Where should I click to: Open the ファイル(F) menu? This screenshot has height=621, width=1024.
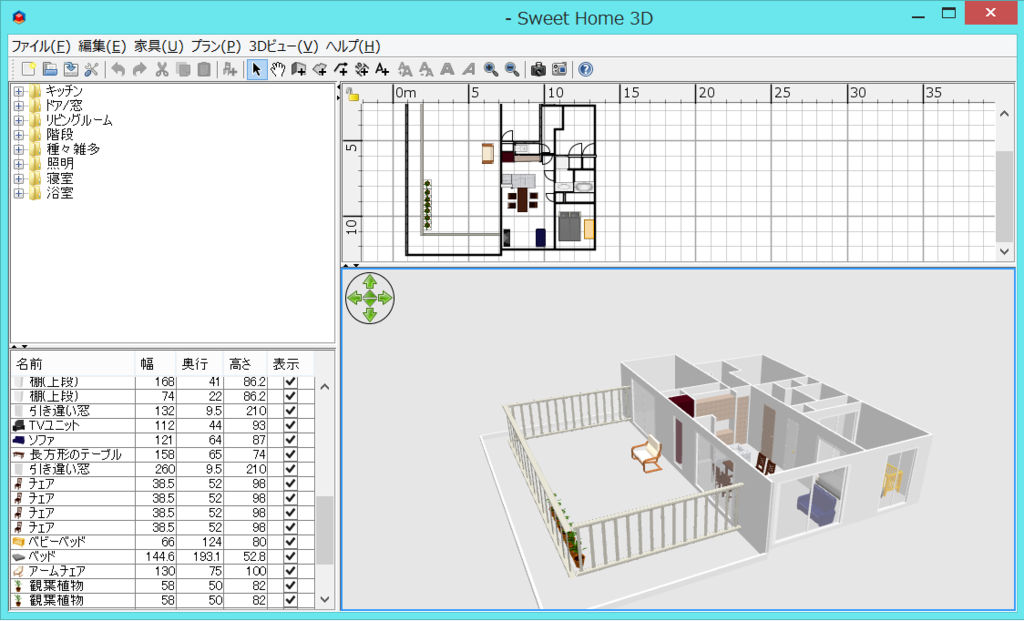pyautogui.click(x=40, y=46)
